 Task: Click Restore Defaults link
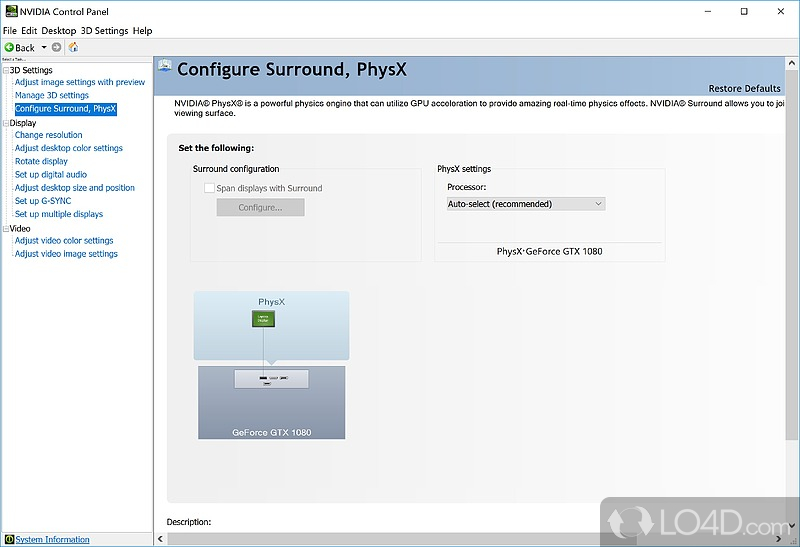point(744,89)
